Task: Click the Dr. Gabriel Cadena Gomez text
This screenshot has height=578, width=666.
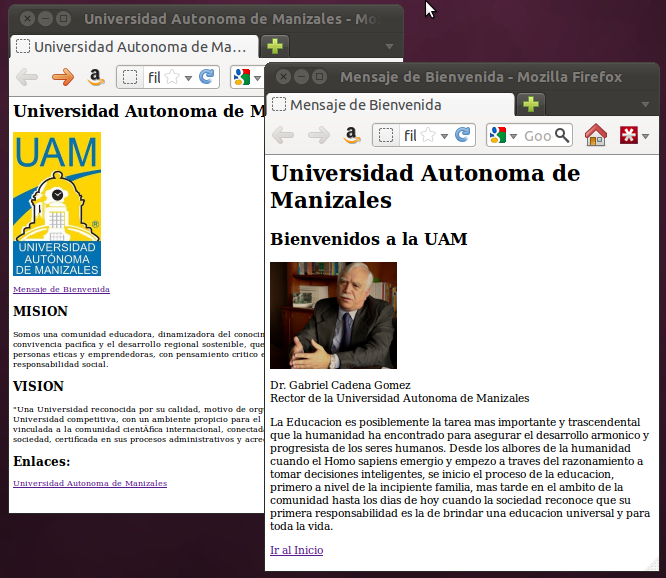Action: tap(340, 385)
